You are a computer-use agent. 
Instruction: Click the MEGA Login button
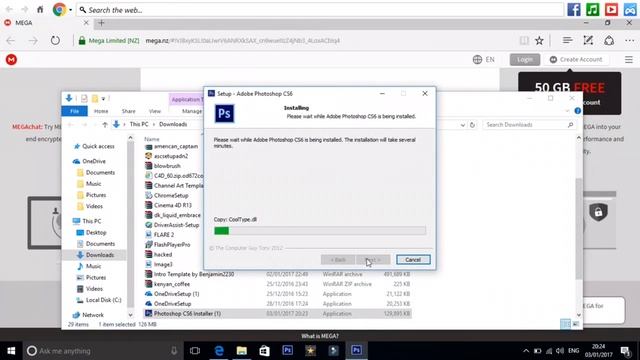tap(525, 60)
